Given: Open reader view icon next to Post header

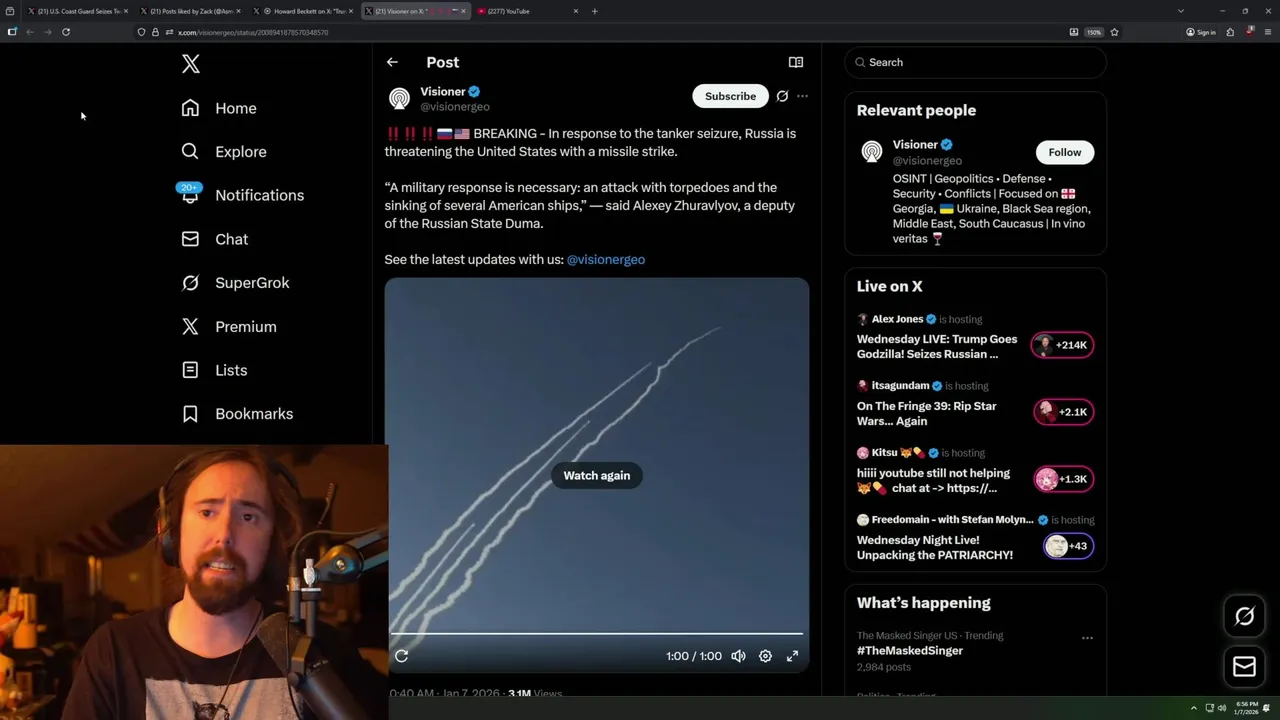Looking at the screenshot, I should (x=796, y=62).
